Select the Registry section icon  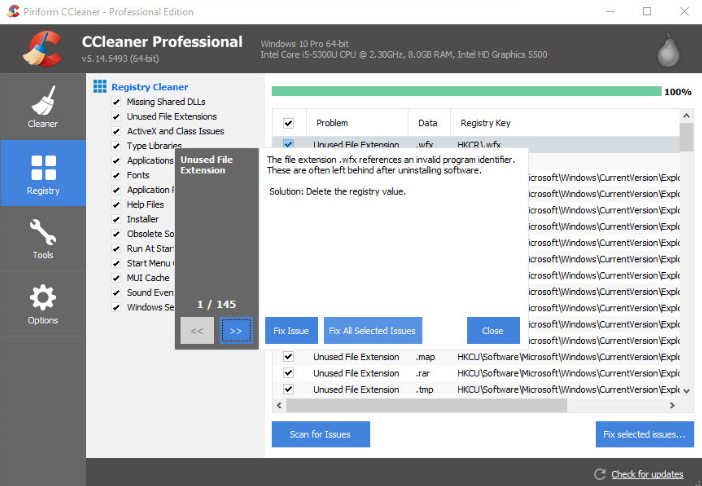[43, 167]
